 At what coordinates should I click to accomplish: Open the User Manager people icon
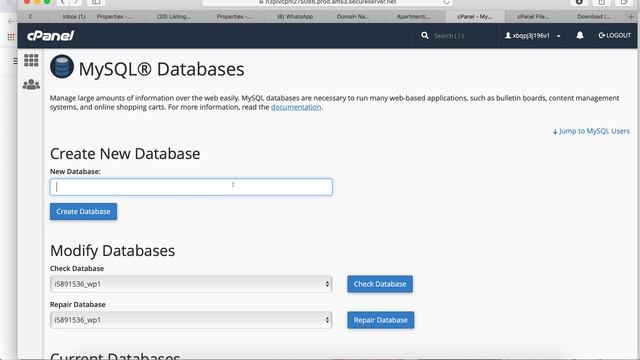pyautogui.click(x=31, y=84)
